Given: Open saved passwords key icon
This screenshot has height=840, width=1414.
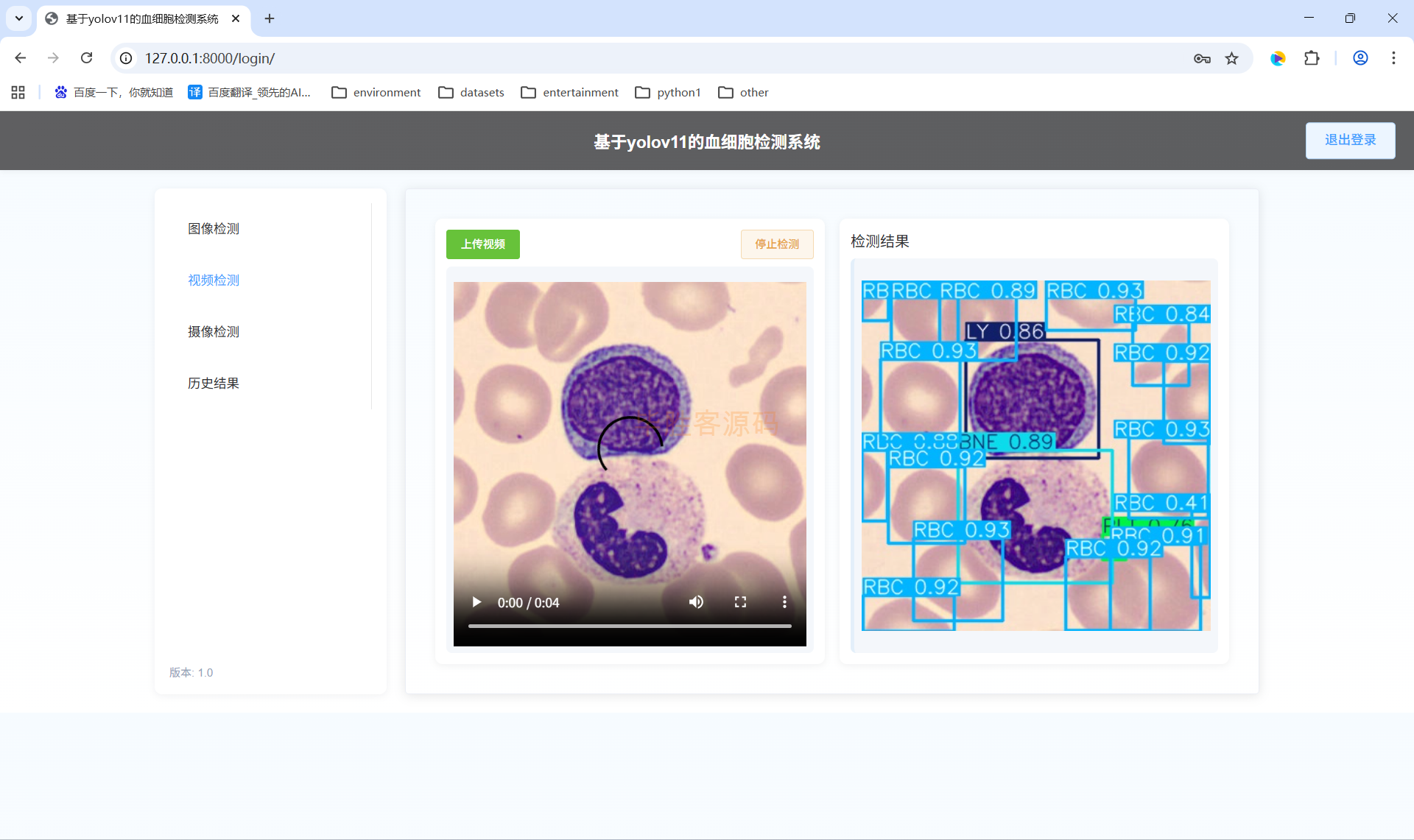Looking at the screenshot, I should pos(1202,58).
